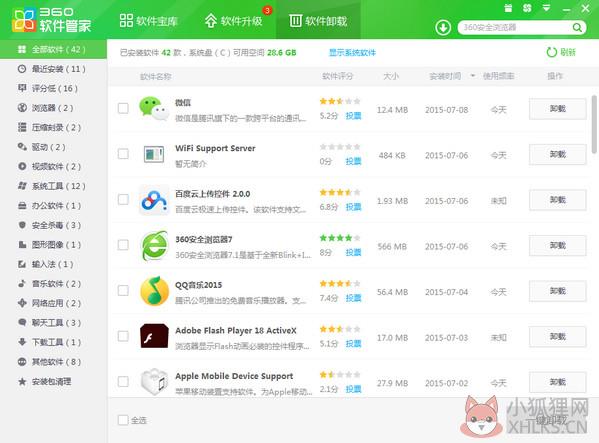Click the search magnifier icon
599x443 pixels.
click(577, 27)
